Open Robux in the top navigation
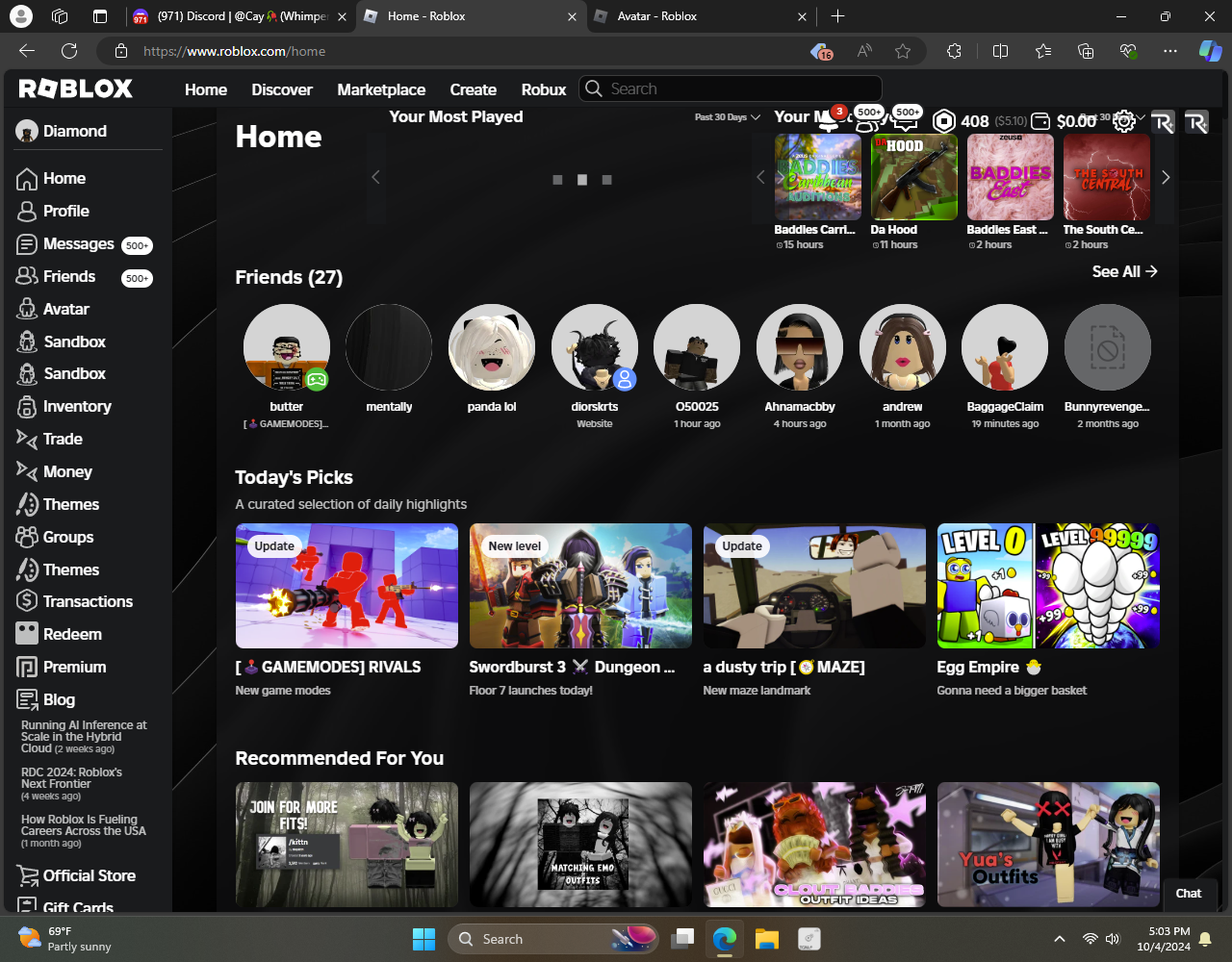1232x962 pixels. [544, 89]
